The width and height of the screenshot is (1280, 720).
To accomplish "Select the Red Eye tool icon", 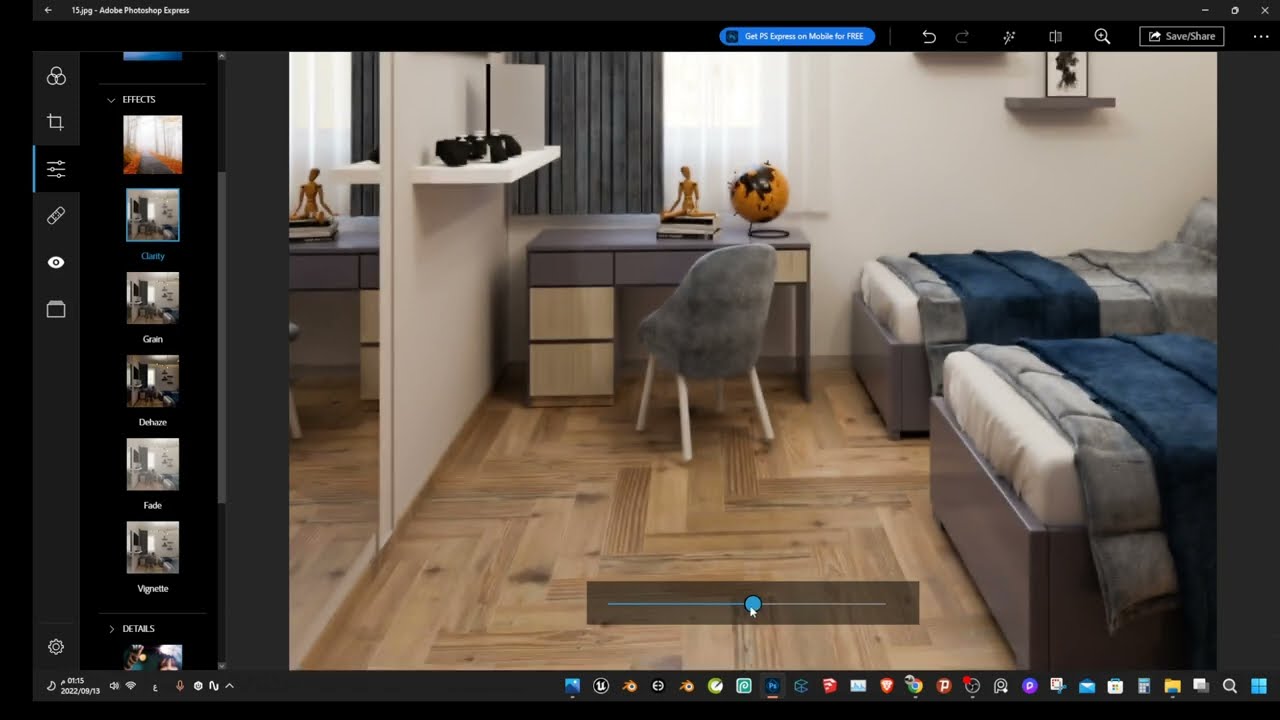I will tap(56, 262).
